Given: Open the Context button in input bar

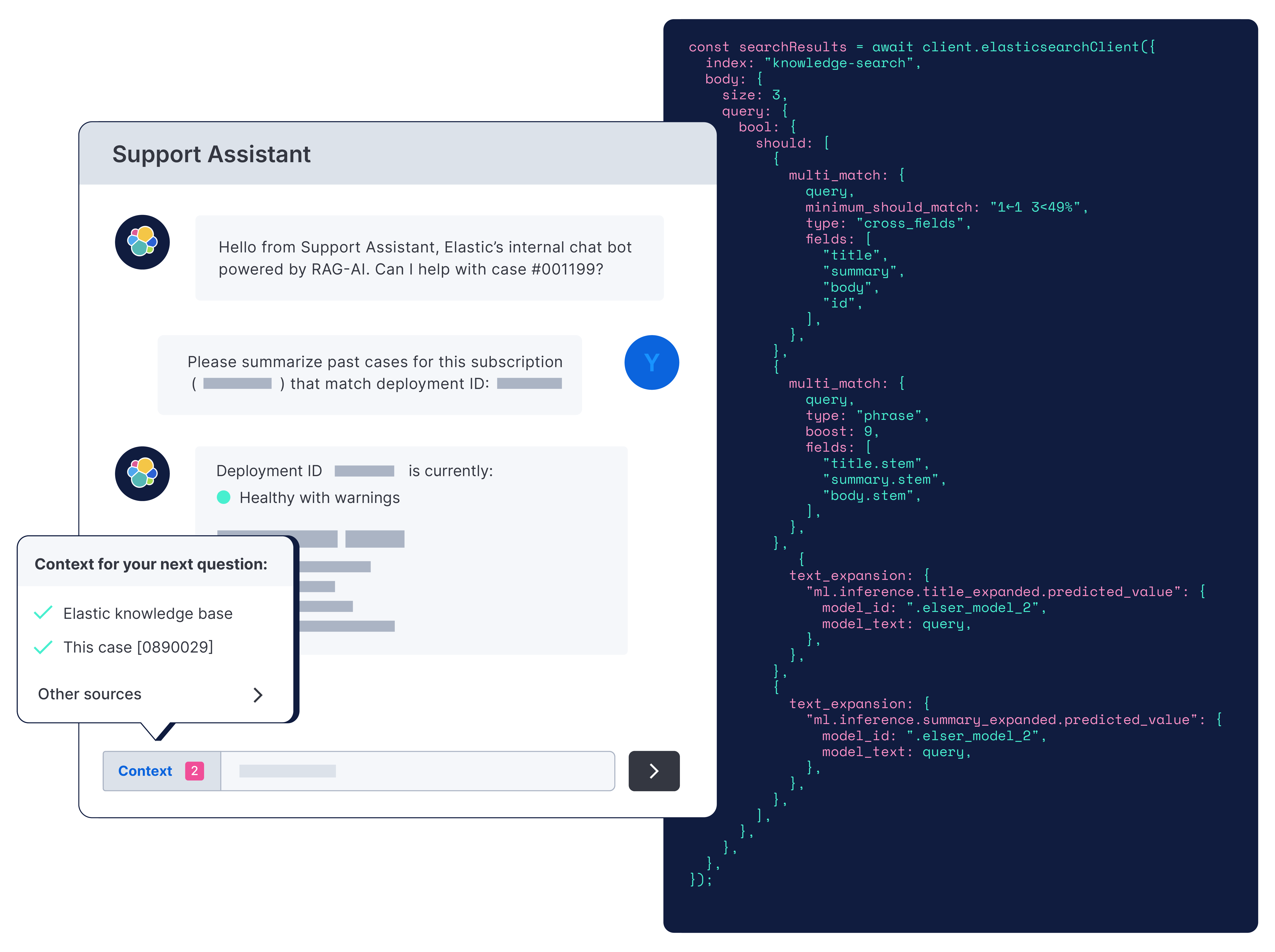Looking at the screenshot, I should click(x=162, y=771).
